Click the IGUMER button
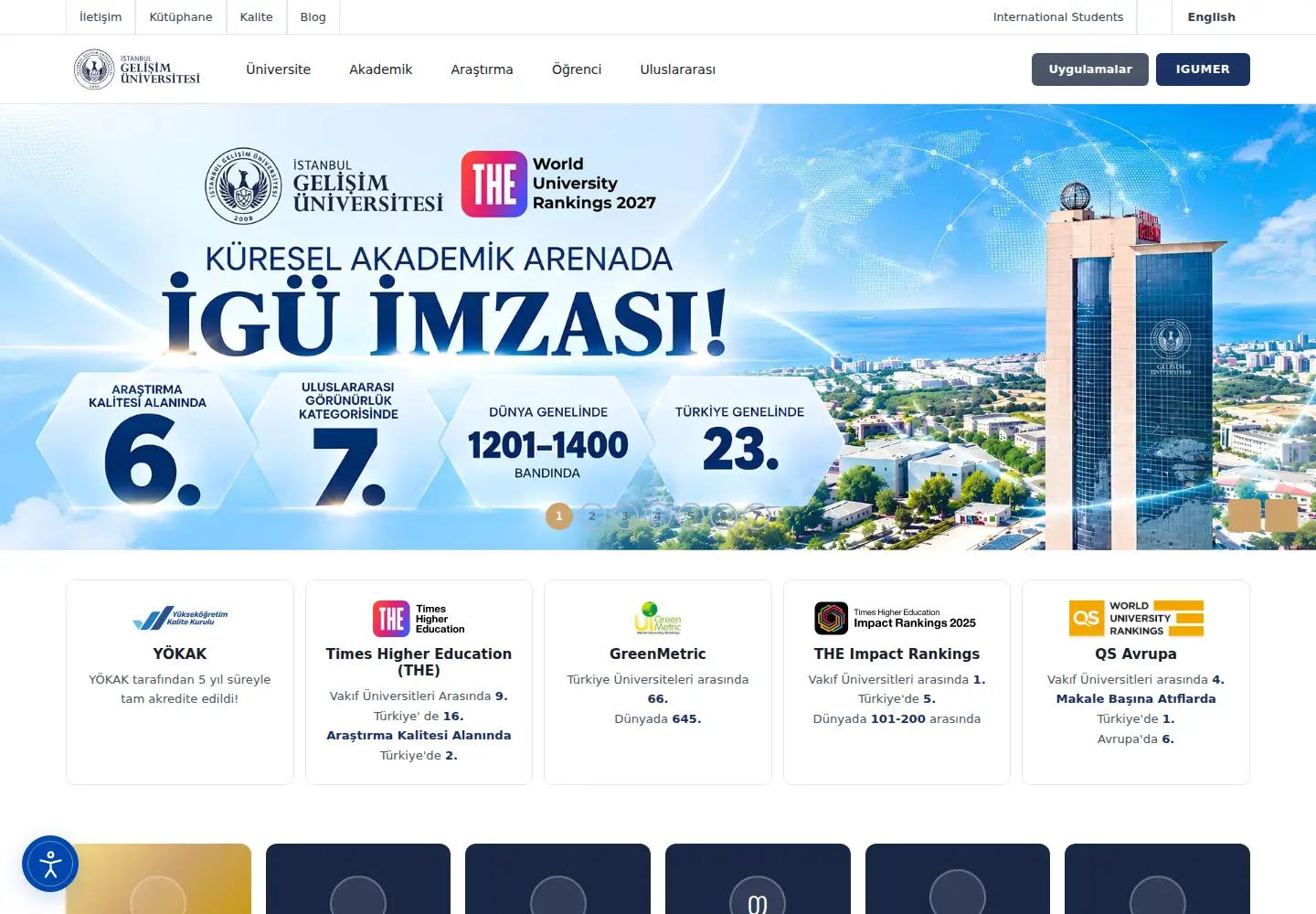Image resolution: width=1316 pixels, height=914 pixels. pyautogui.click(x=1203, y=69)
